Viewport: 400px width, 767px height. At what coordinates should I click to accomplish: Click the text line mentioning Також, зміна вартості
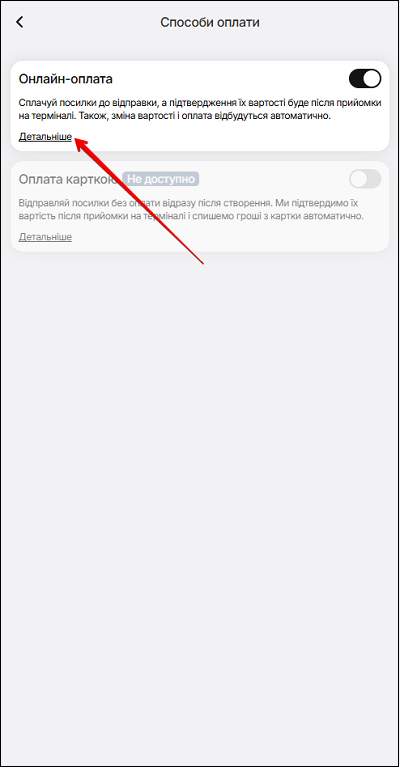pos(175,116)
